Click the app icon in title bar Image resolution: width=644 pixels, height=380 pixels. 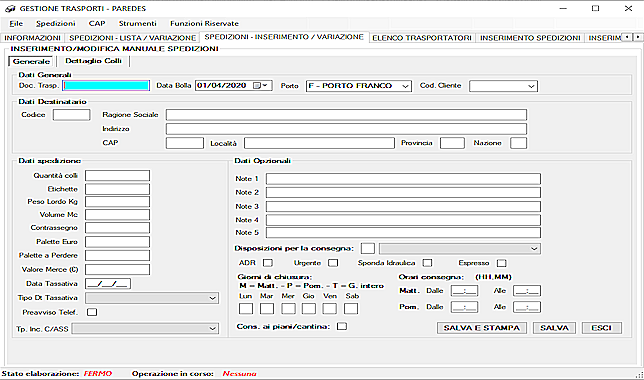point(10,8)
